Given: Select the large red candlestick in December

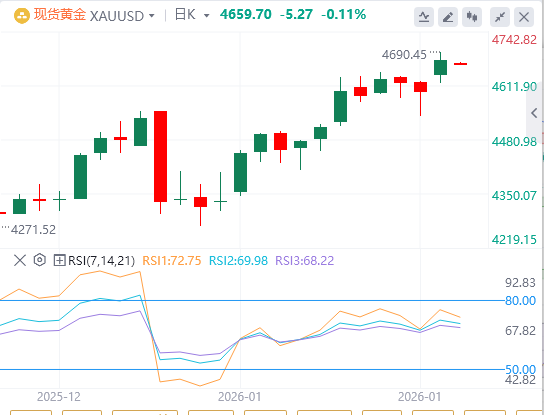Looking at the screenshot, I should (160, 156).
